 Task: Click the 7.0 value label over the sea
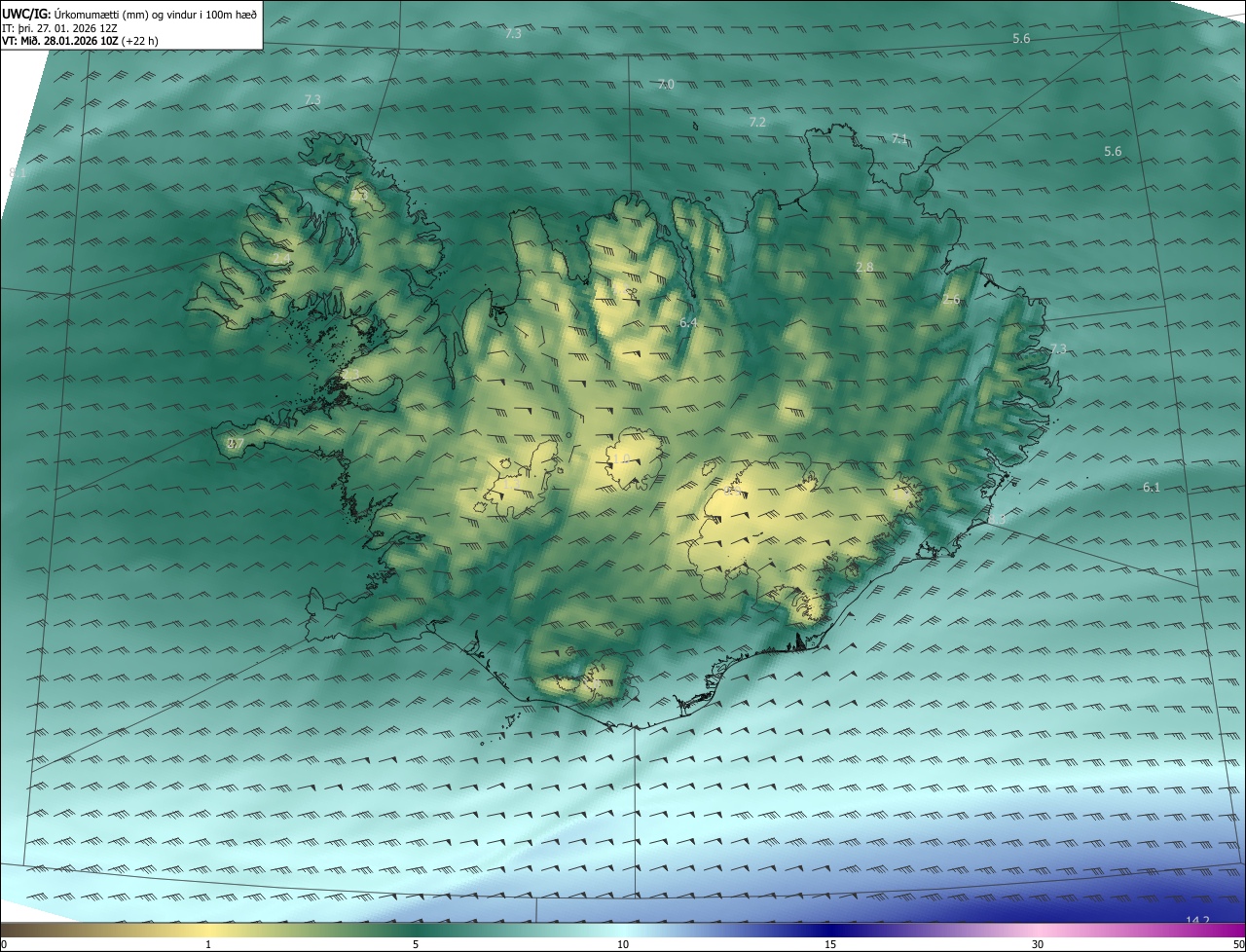[666, 85]
